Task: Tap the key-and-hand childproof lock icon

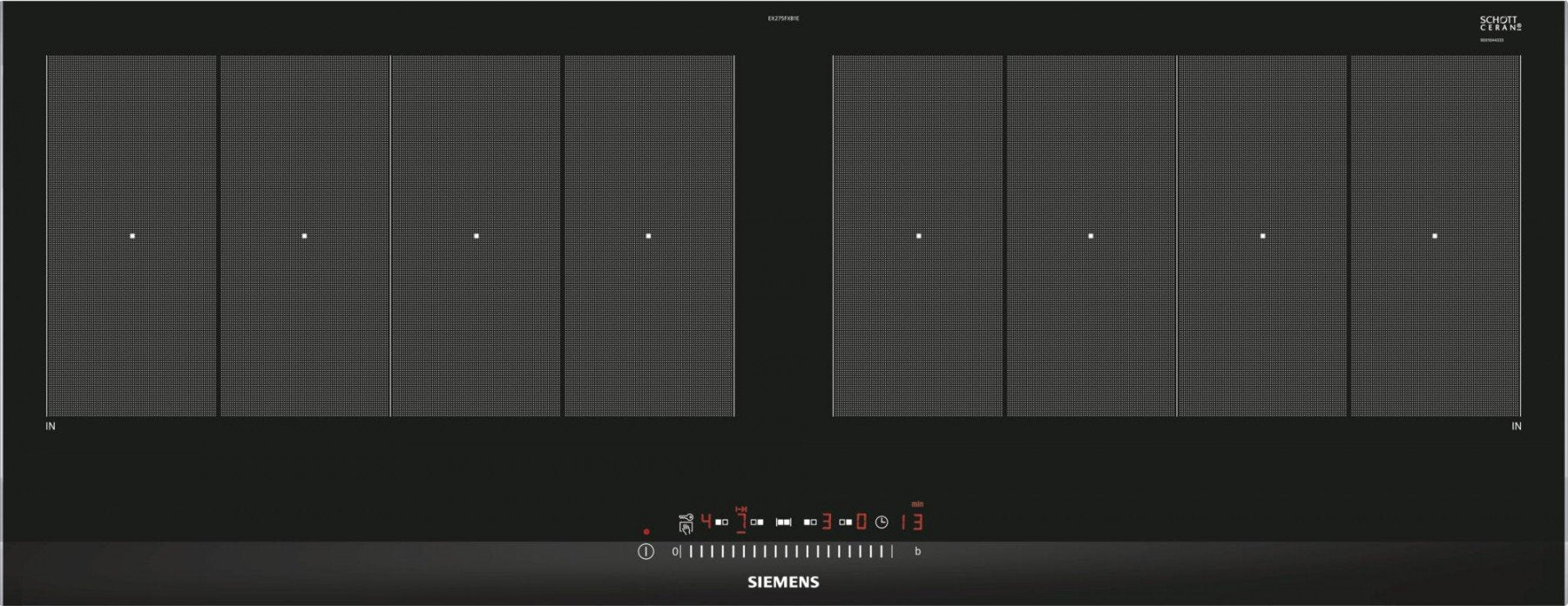Action: pos(686,522)
